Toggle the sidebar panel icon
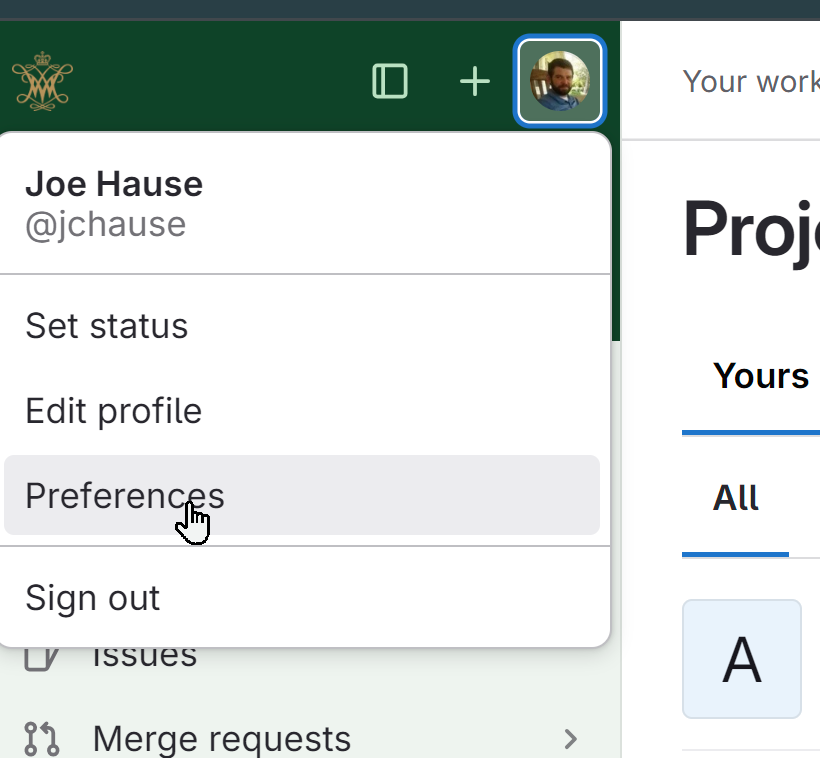The width and height of the screenshot is (820, 758). click(390, 81)
